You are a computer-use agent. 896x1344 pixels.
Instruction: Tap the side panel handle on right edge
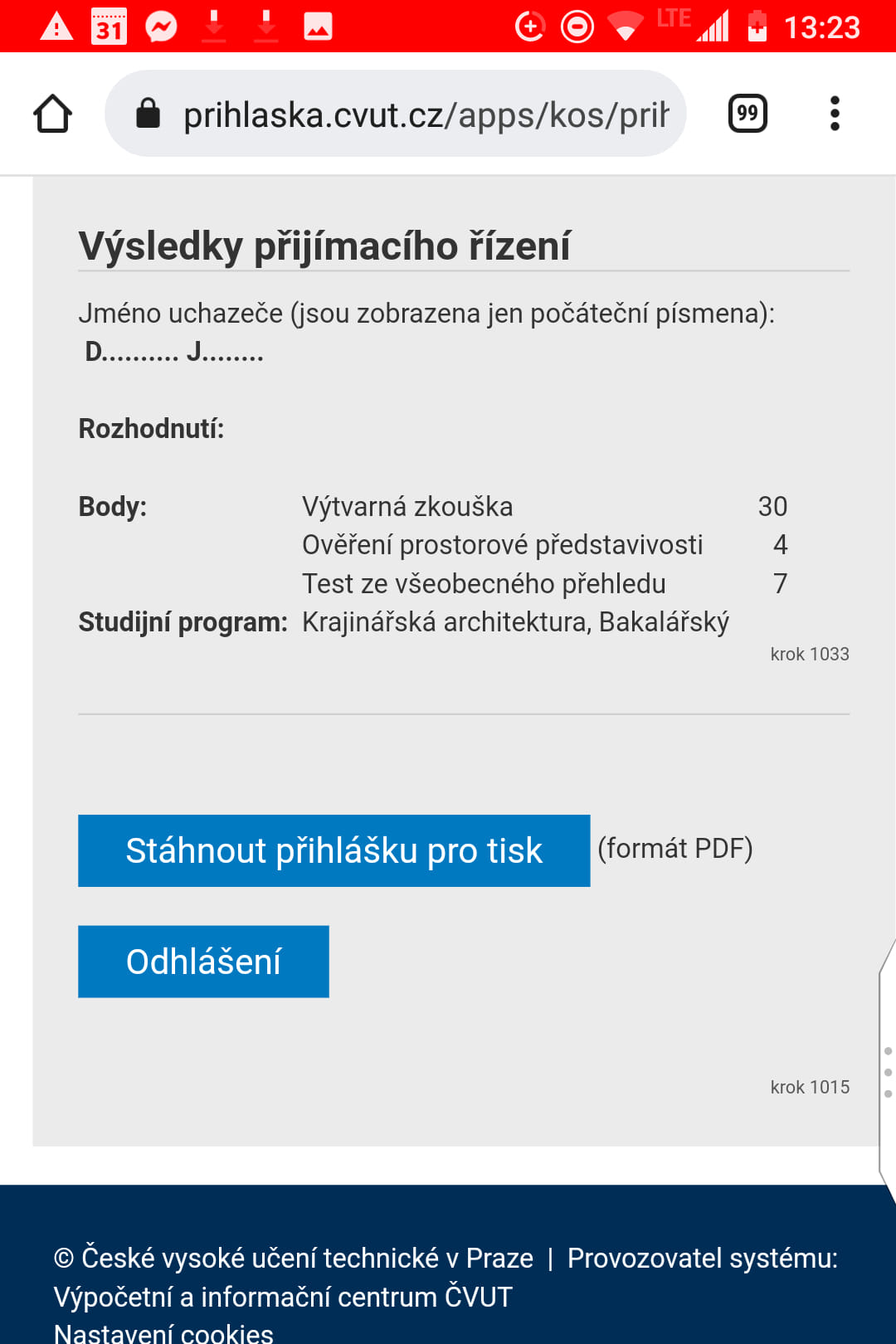[x=887, y=1072]
